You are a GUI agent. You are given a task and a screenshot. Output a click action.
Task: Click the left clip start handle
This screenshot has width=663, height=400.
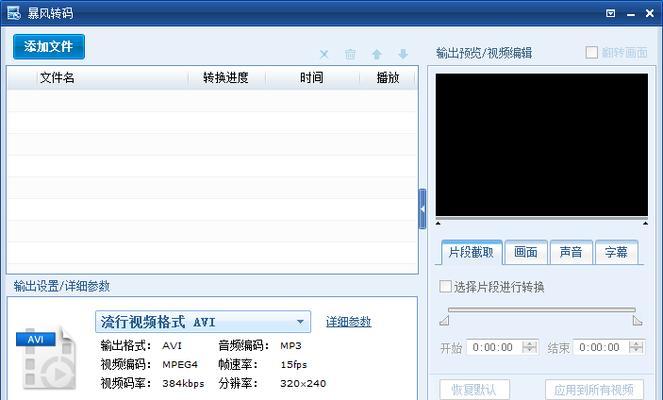click(444, 321)
